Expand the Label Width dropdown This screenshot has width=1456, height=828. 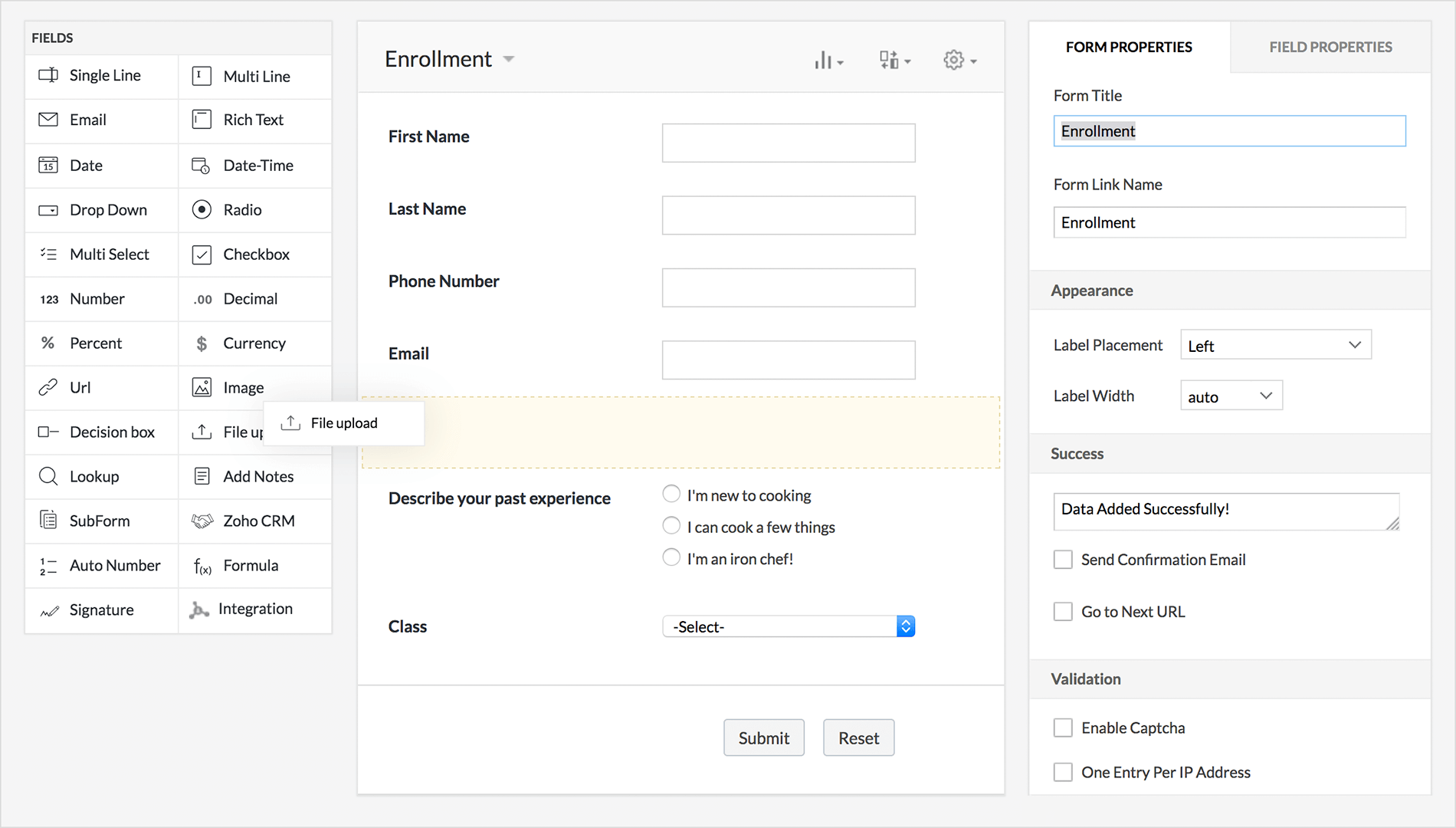(1231, 396)
